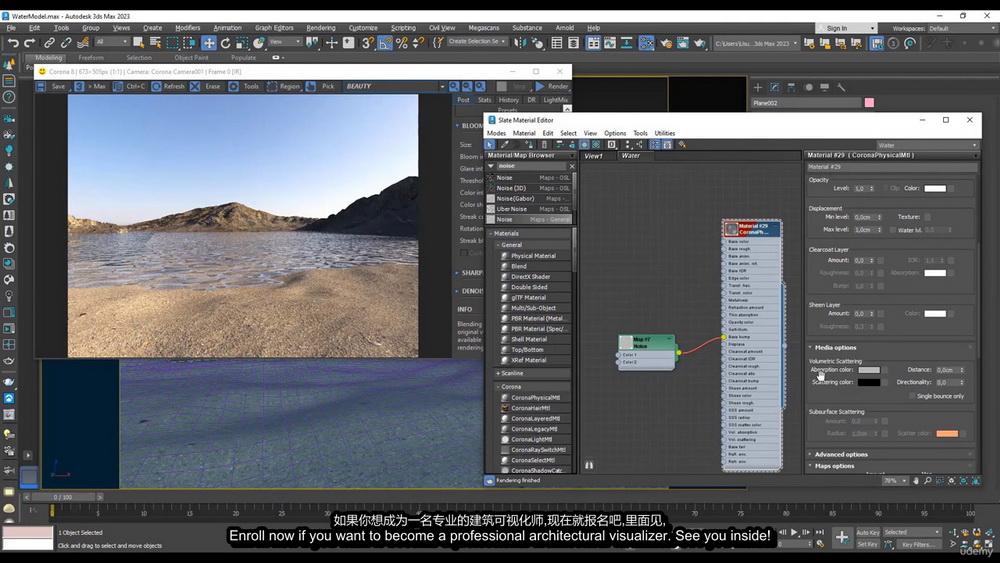Switch to the Water view tab in Slate editor
Screen dimensions: 1000x563
click(x=631, y=156)
